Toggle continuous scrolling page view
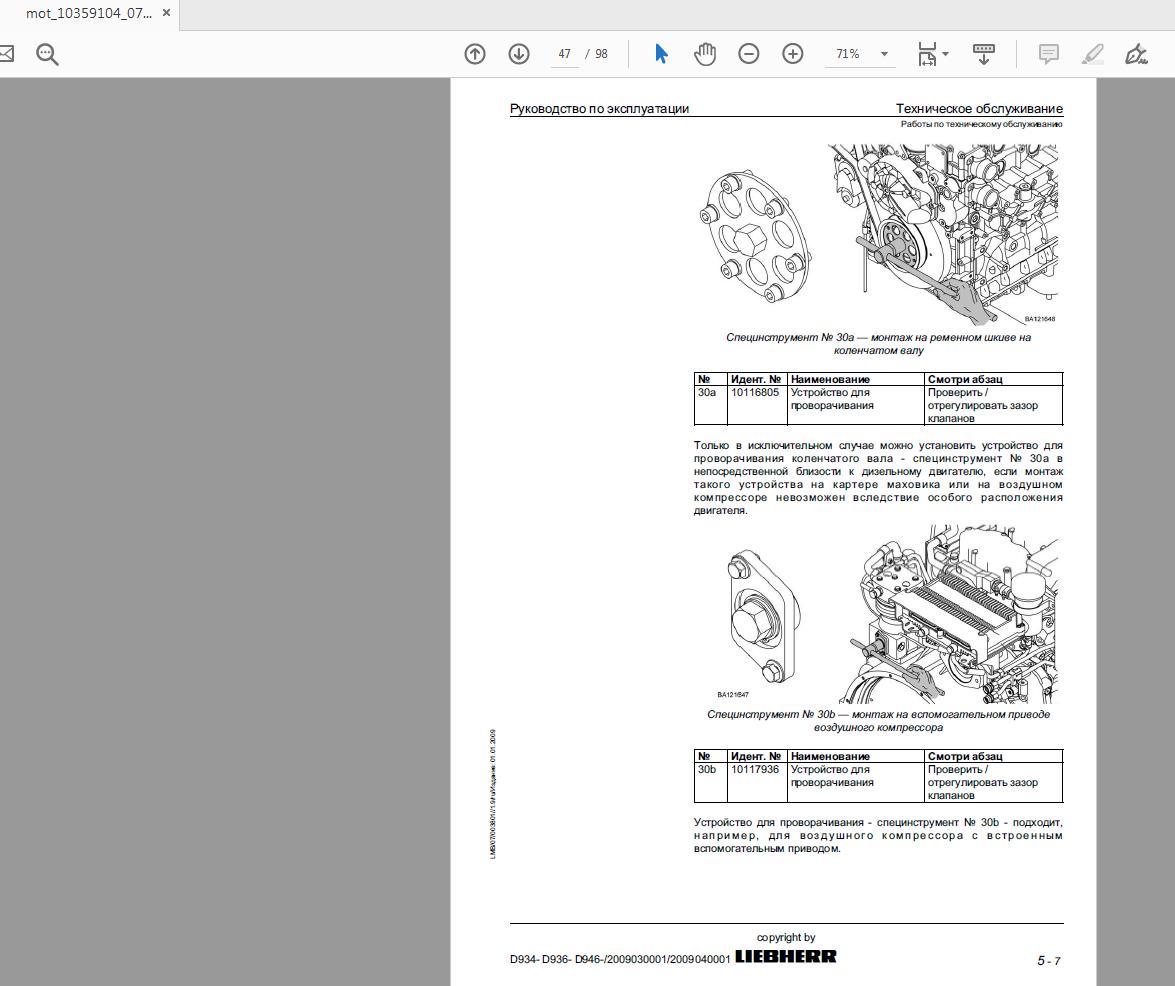 click(x=983, y=53)
